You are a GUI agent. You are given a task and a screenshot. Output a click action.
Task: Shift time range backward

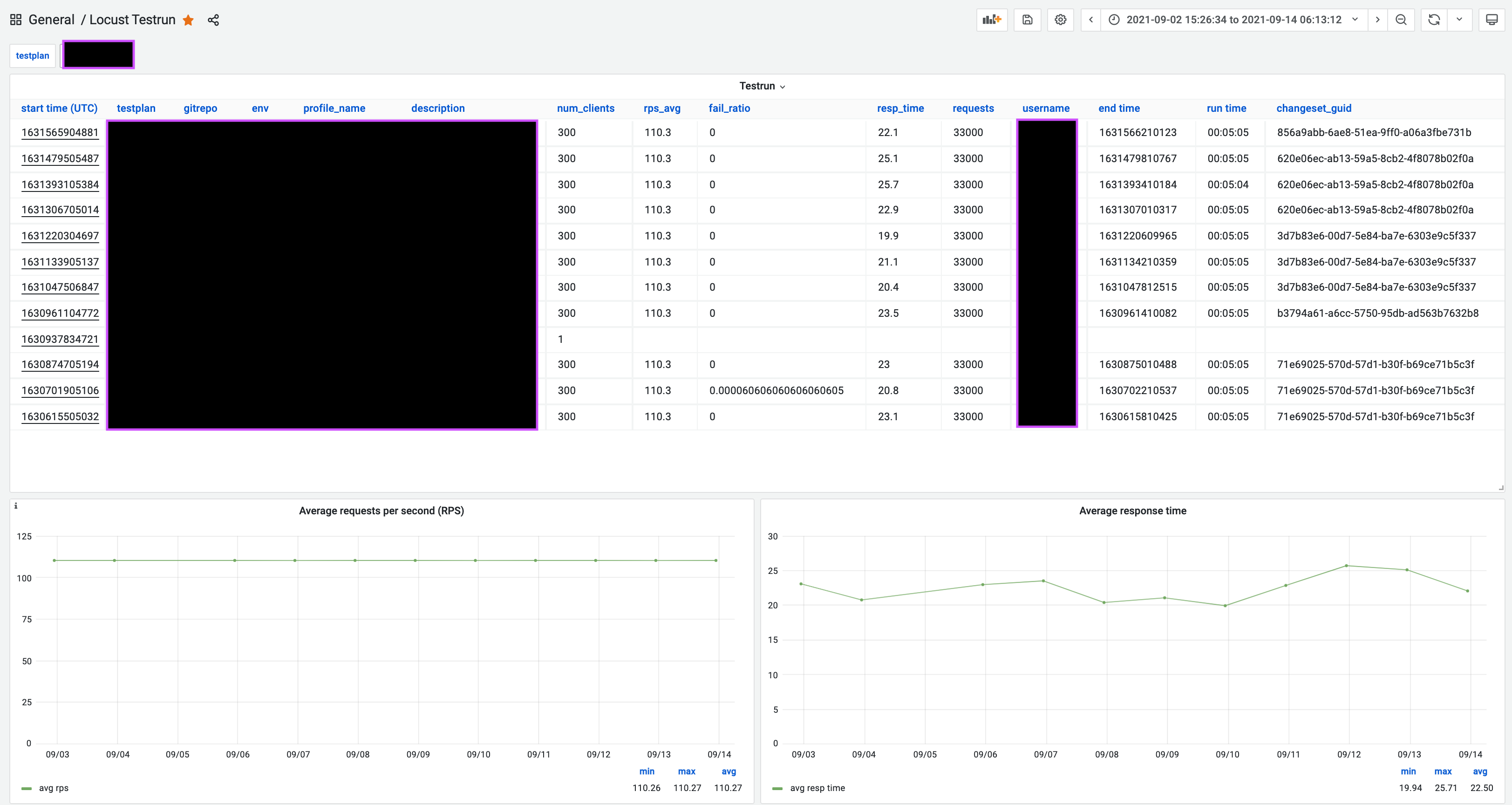pos(1090,20)
